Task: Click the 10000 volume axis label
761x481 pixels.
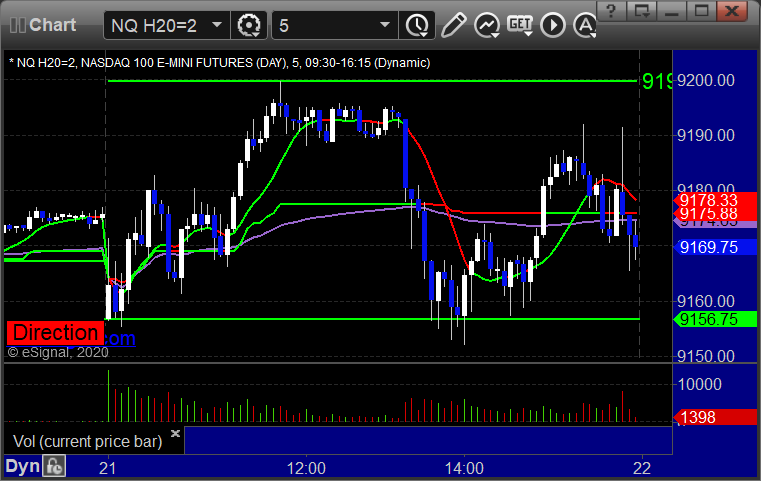Action: [x=699, y=384]
